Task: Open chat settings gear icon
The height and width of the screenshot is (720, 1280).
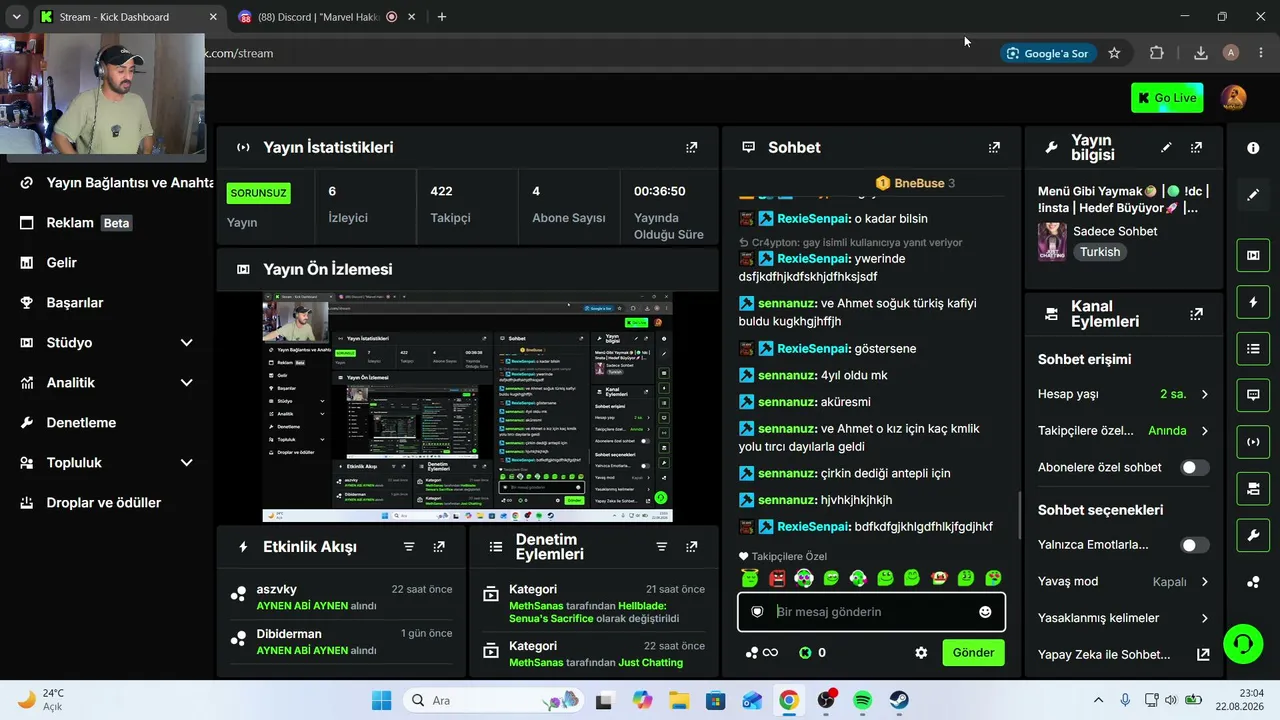Action: pos(921,653)
